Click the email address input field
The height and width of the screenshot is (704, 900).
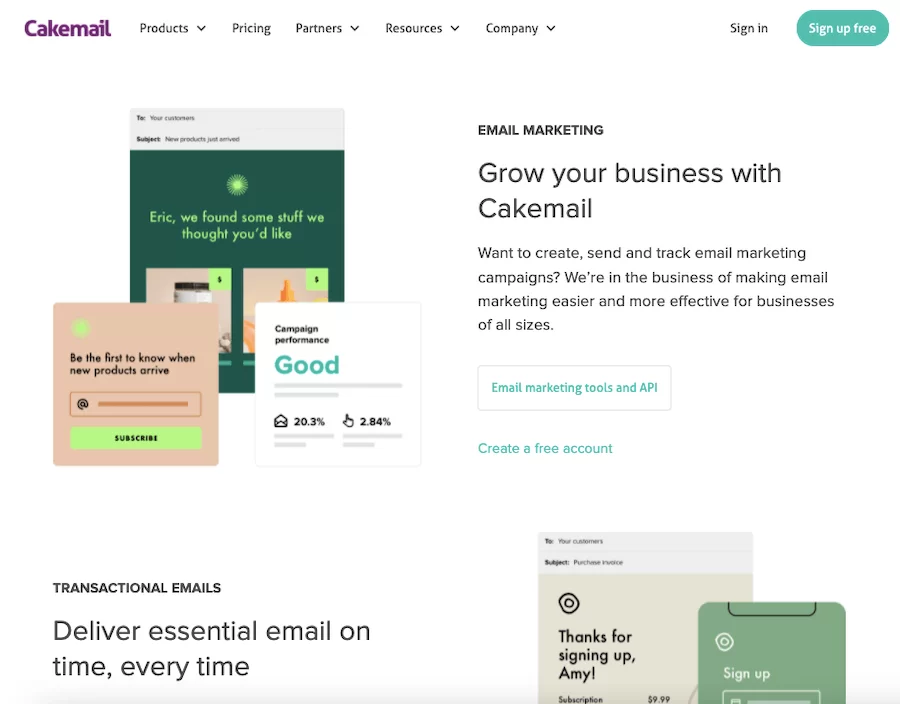tap(143, 404)
